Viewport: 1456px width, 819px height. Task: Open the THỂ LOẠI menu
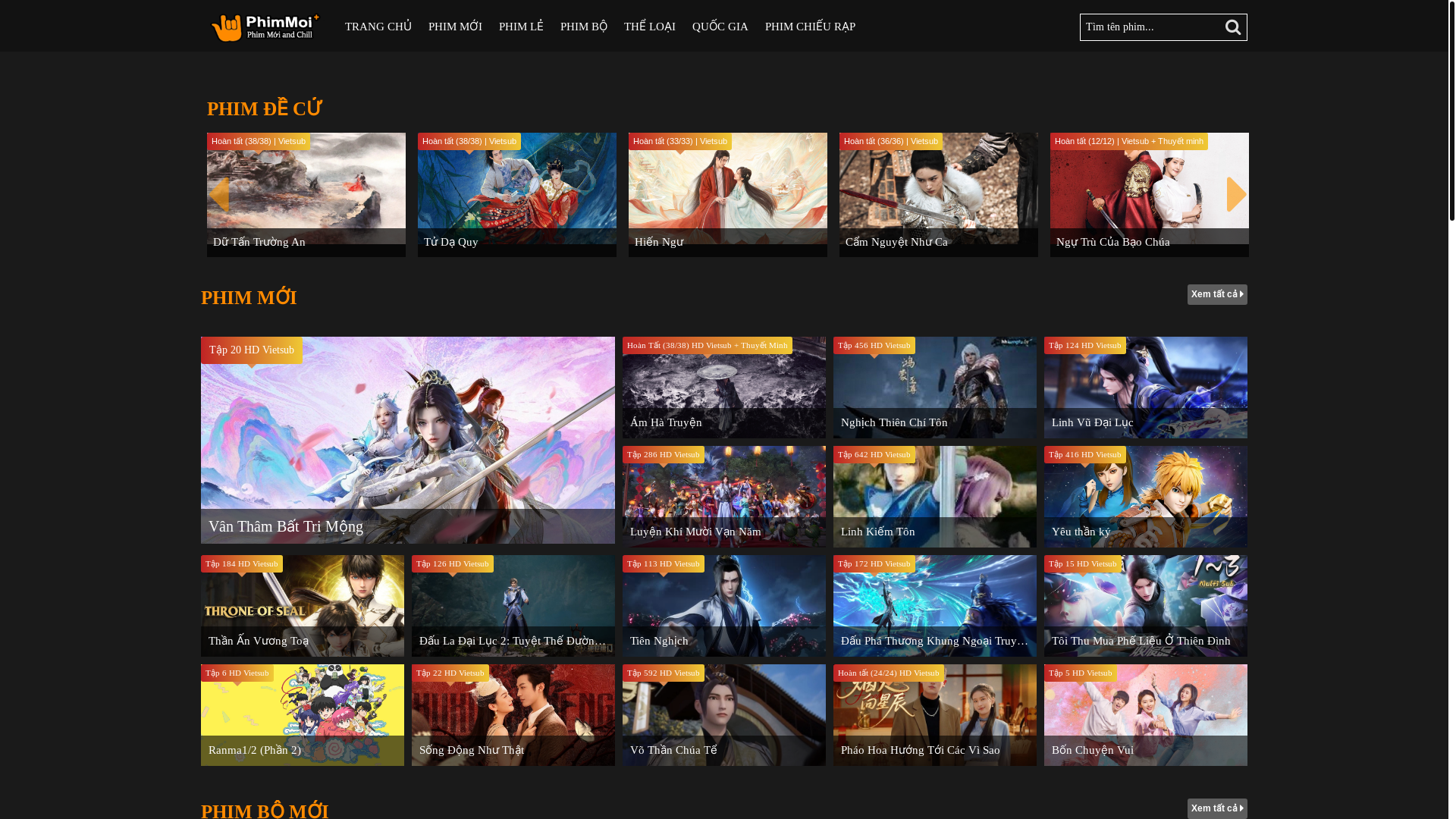(x=650, y=27)
